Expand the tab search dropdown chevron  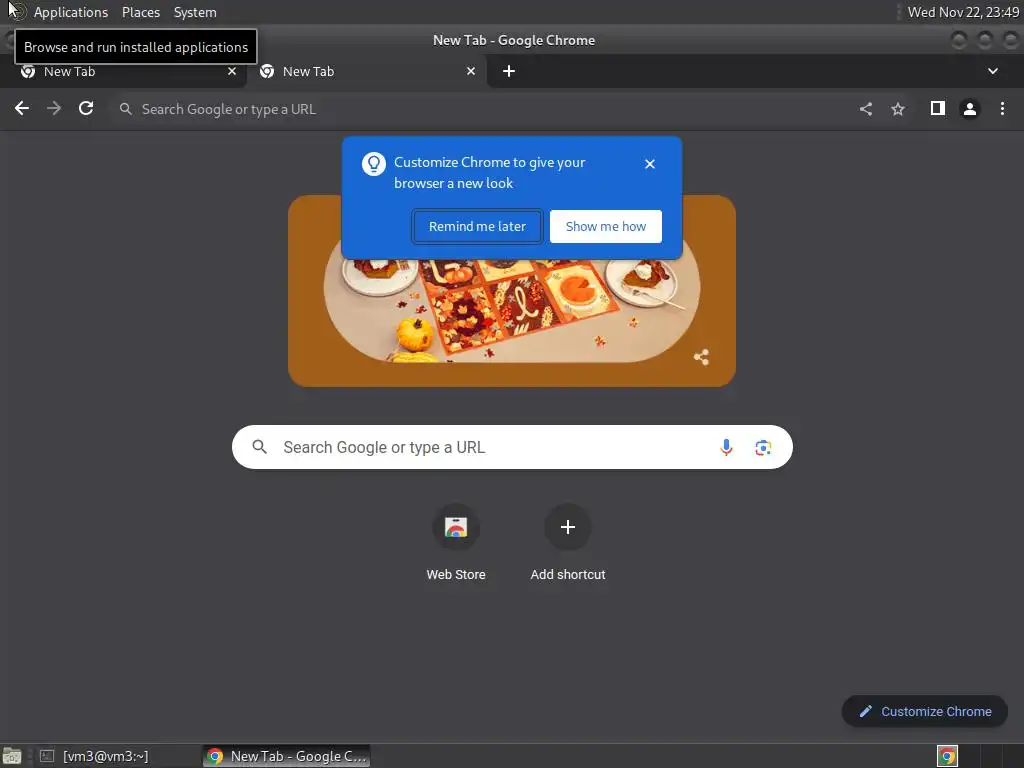point(993,71)
